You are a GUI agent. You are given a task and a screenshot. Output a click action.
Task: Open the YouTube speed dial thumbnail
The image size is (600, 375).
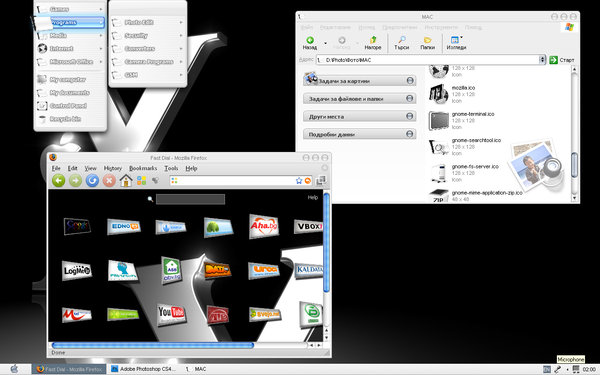171,314
